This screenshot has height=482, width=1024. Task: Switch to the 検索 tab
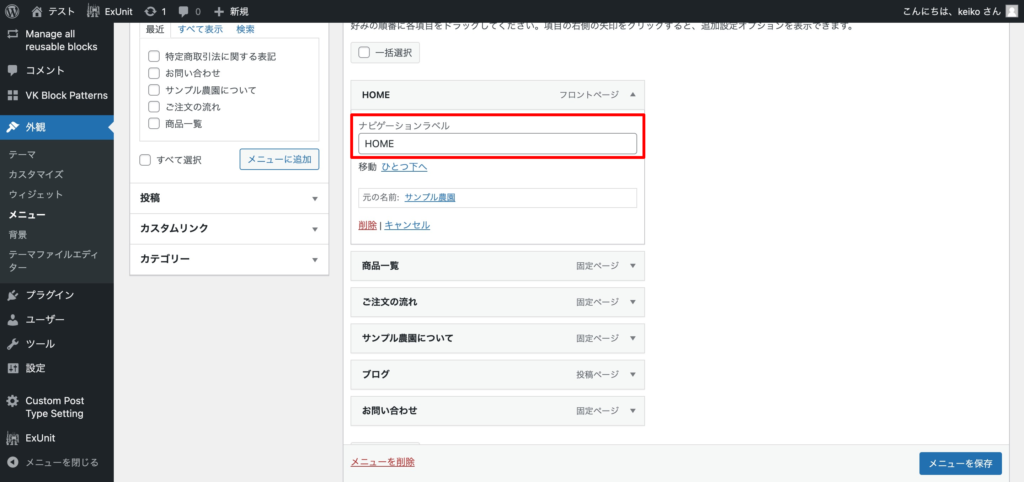coord(246,29)
